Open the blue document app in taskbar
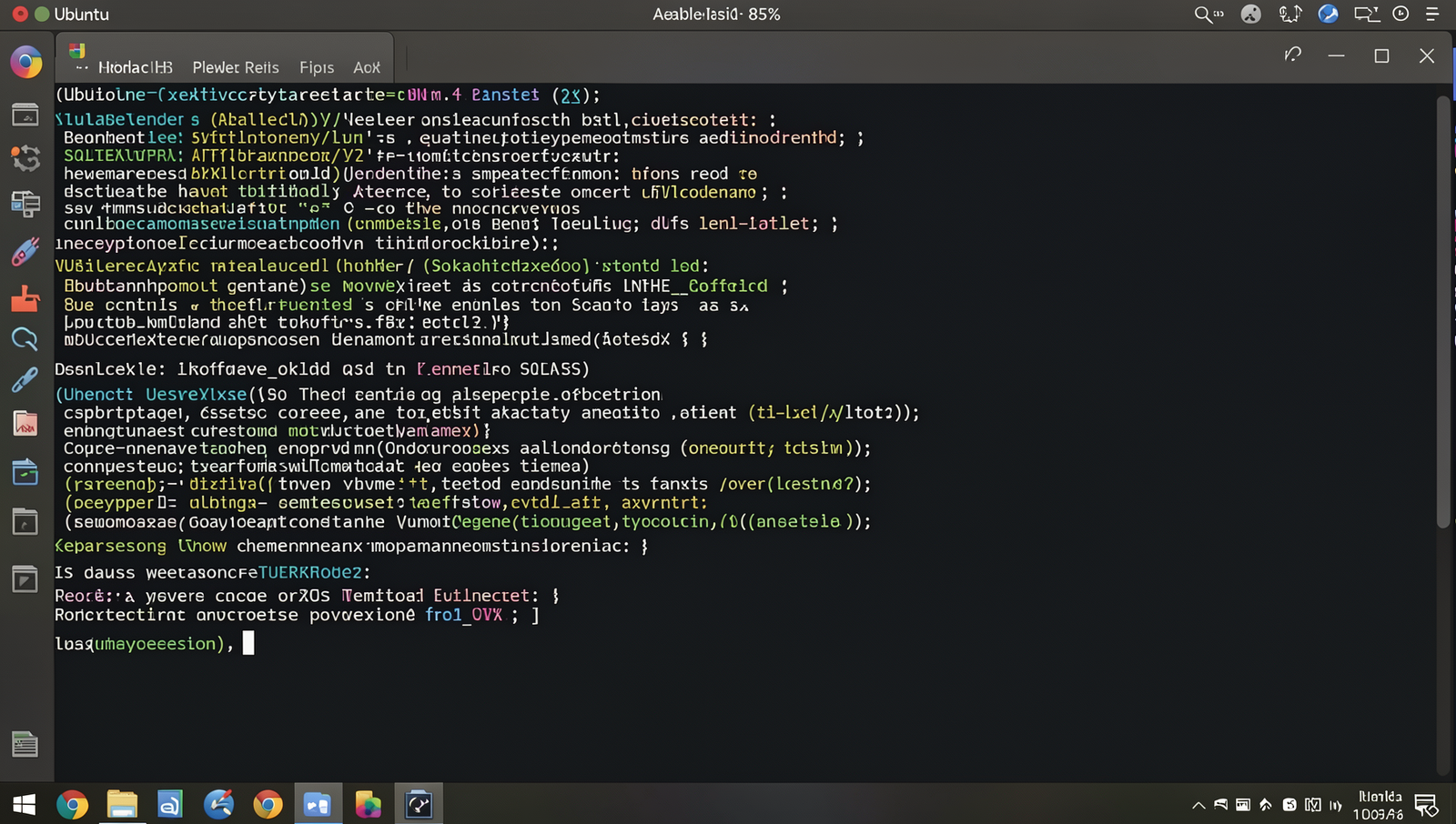 point(170,804)
